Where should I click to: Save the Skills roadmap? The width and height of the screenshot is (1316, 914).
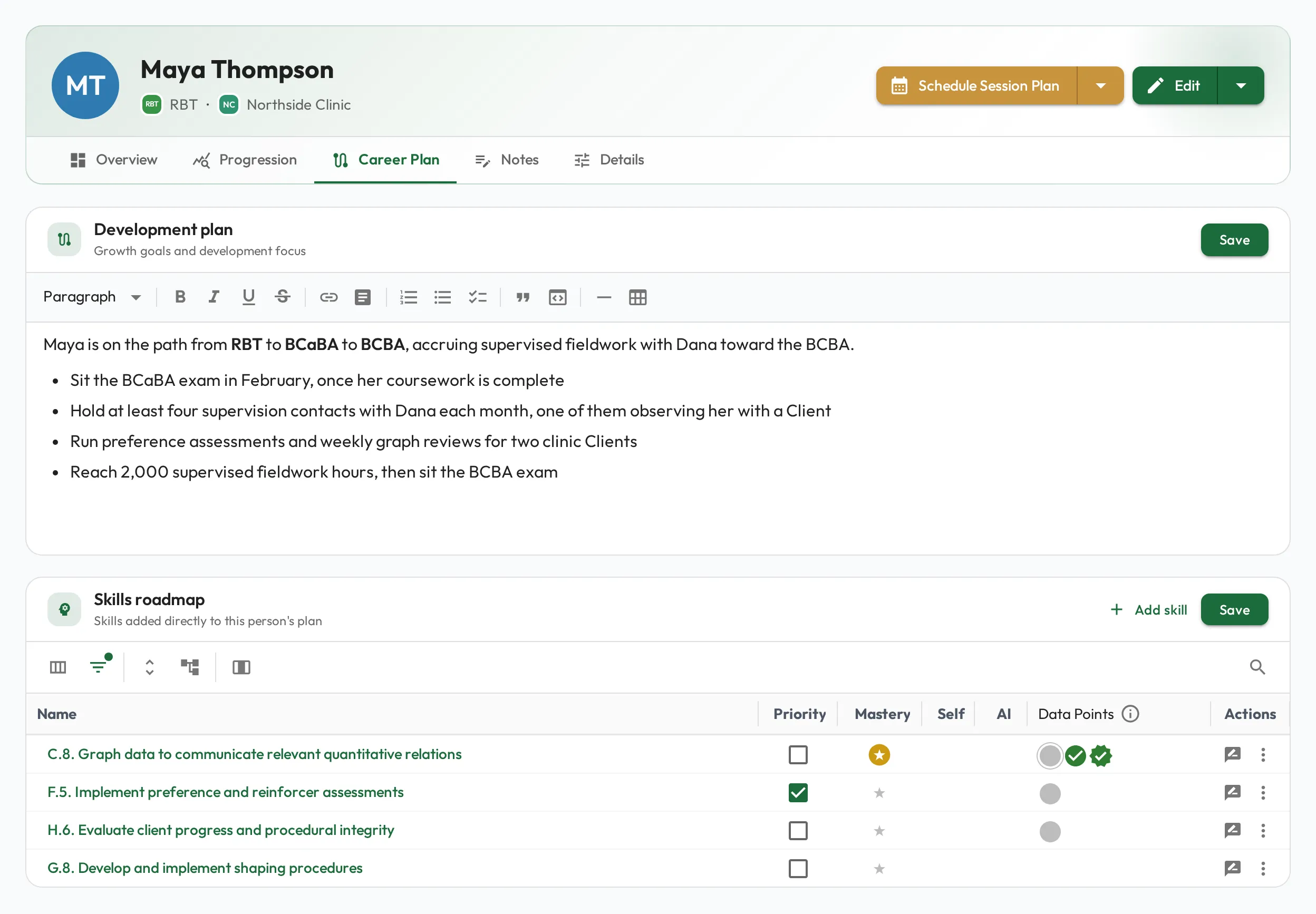pyautogui.click(x=1234, y=610)
